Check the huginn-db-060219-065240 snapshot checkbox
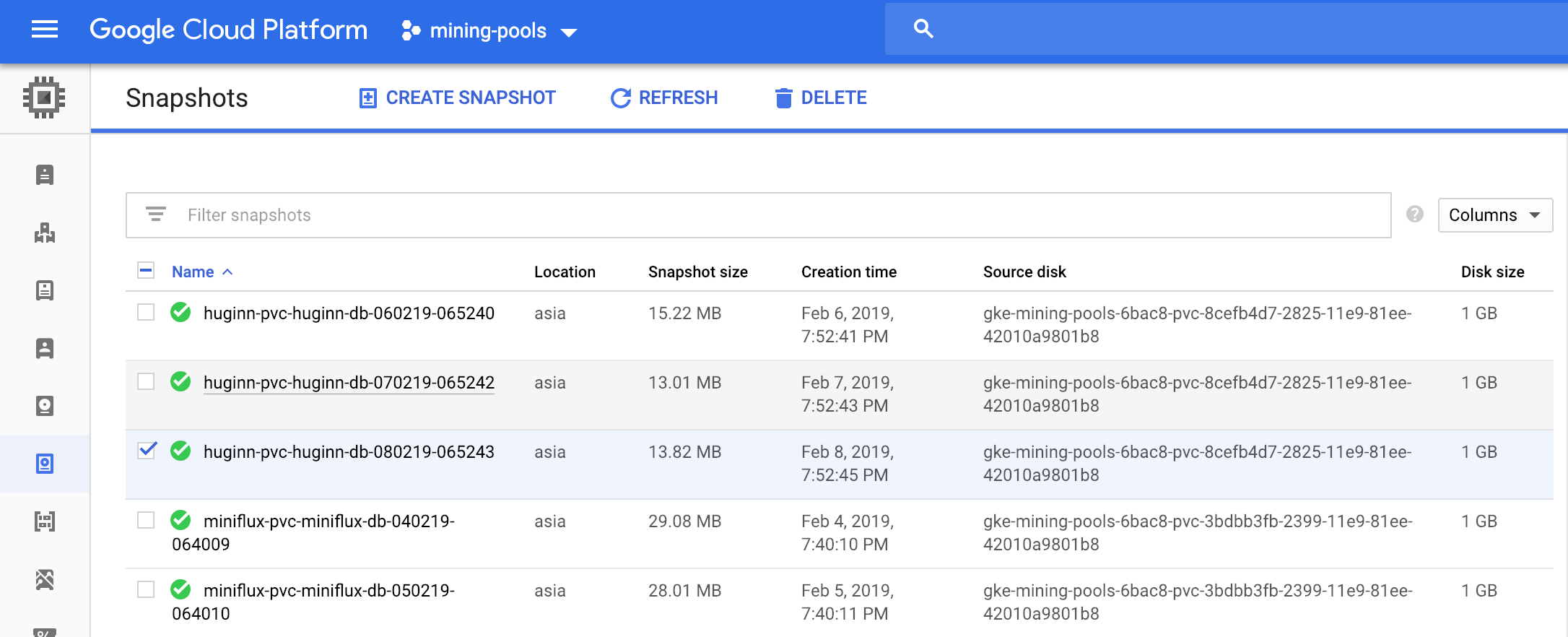The width and height of the screenshot is (1568, 637). (146, 312)
